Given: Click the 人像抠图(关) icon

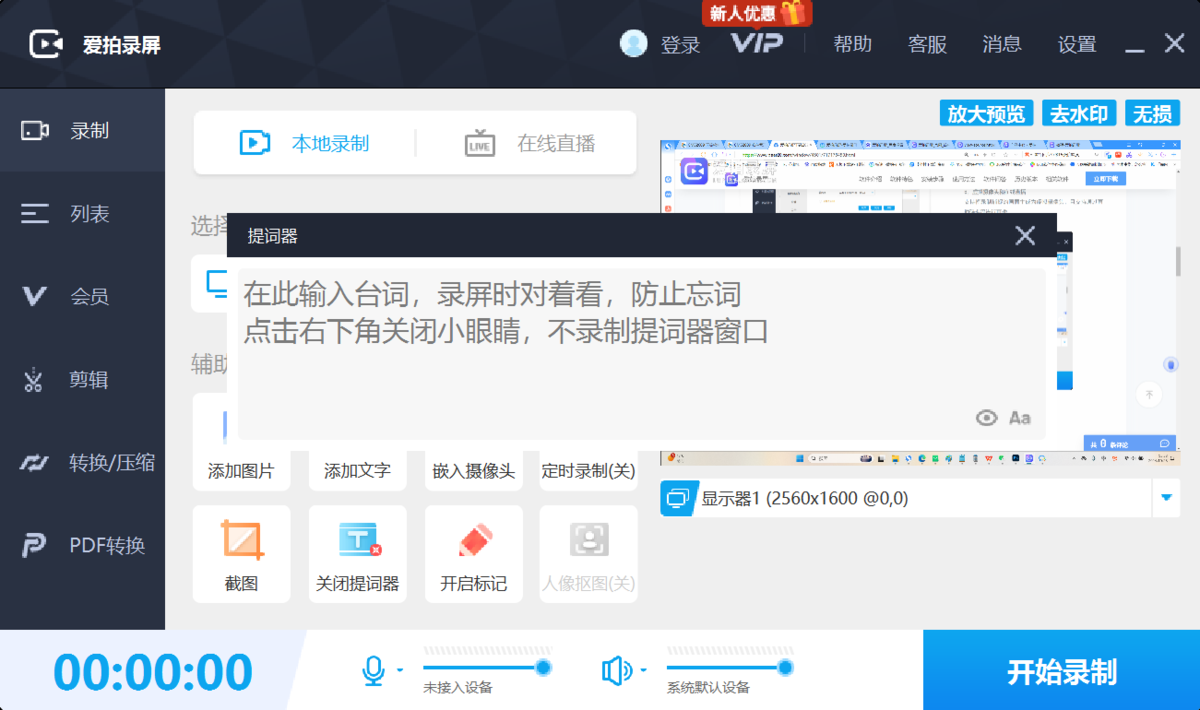Looking at the screenshot, I should pos(589,540).
